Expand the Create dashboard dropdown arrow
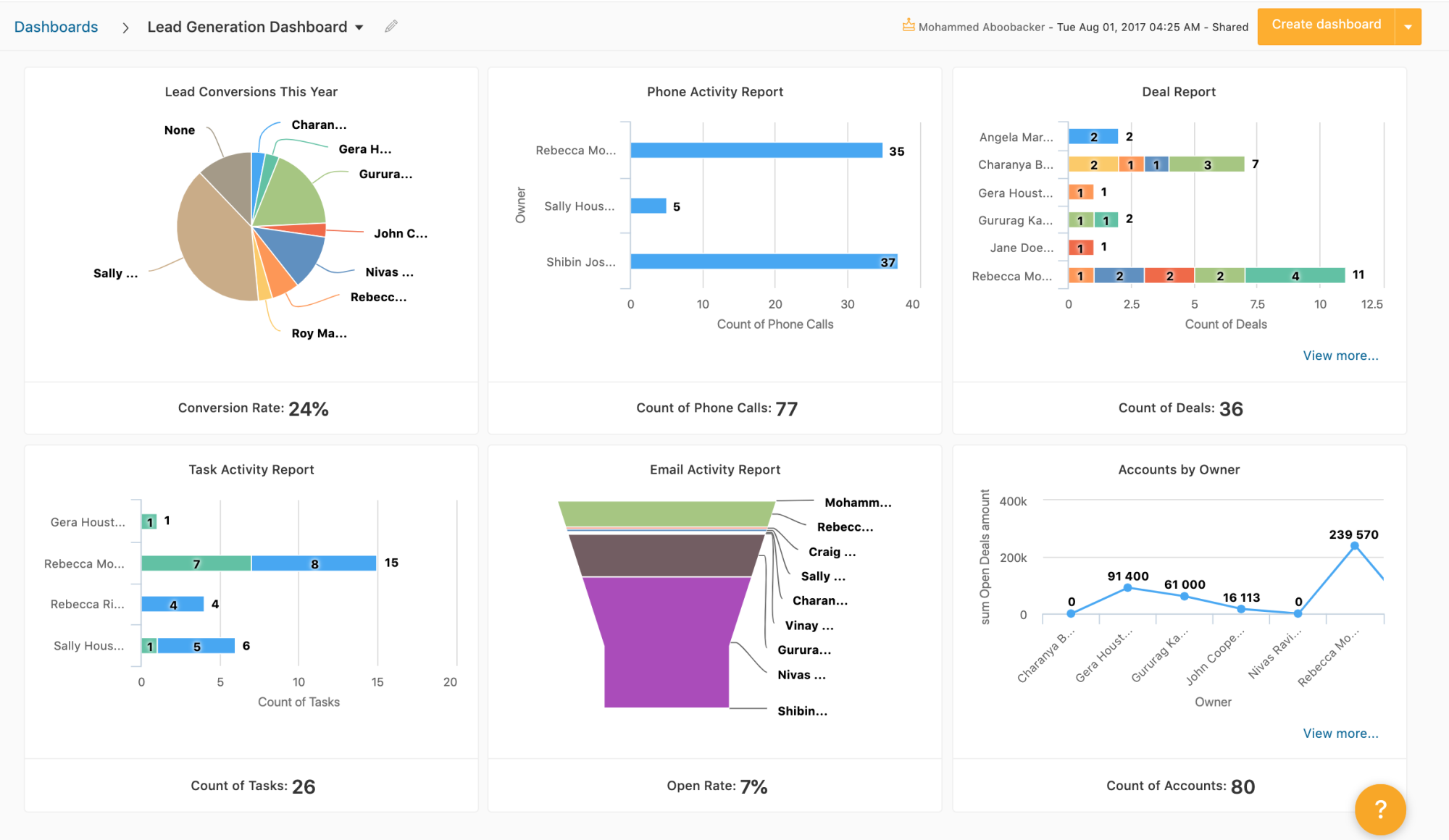This screenshot has height=840, width=1449. [x=1408, y=26]
